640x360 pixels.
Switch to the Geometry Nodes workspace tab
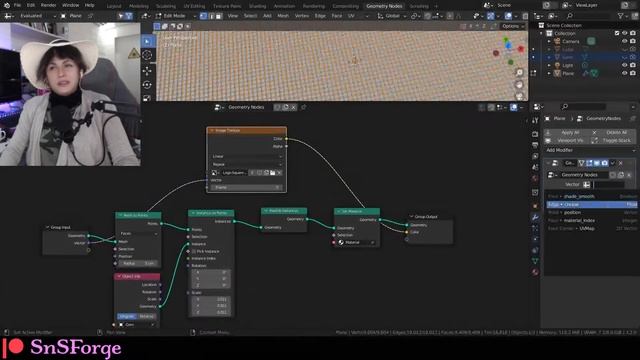tap(384, 6)
